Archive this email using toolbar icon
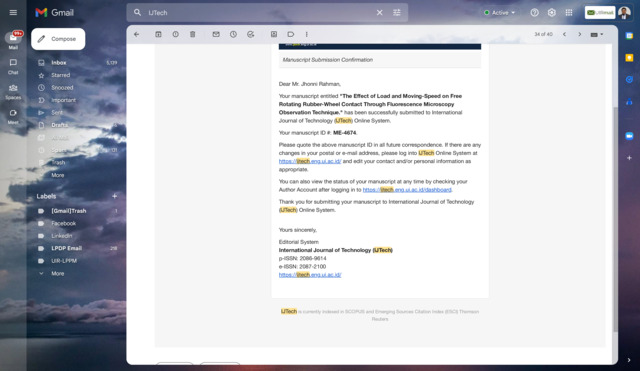The width and height of the screenshot is (640, 371). coord(158,35)
